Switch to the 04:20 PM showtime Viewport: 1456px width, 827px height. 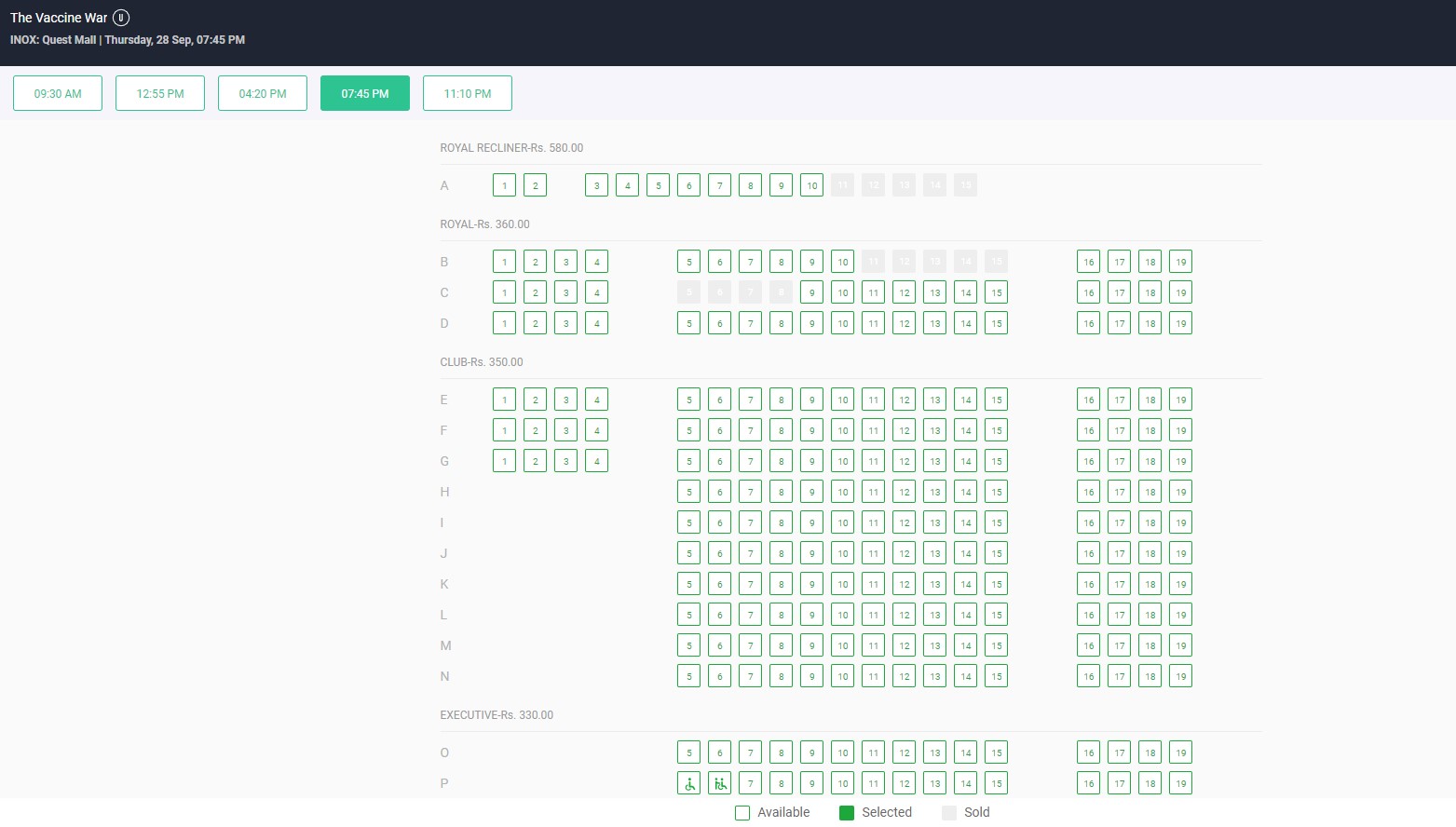click(263, 93)
